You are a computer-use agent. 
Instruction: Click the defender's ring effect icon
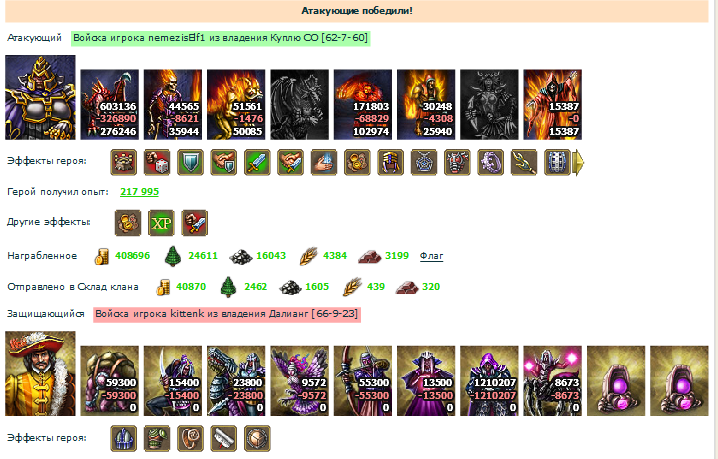[x=190, y=438]
